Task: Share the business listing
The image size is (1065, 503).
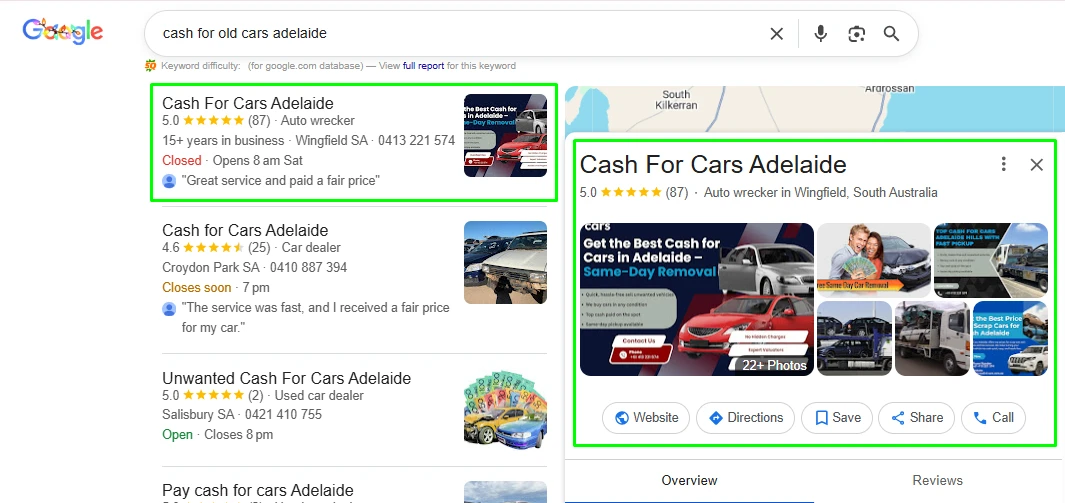Action: 916,418
